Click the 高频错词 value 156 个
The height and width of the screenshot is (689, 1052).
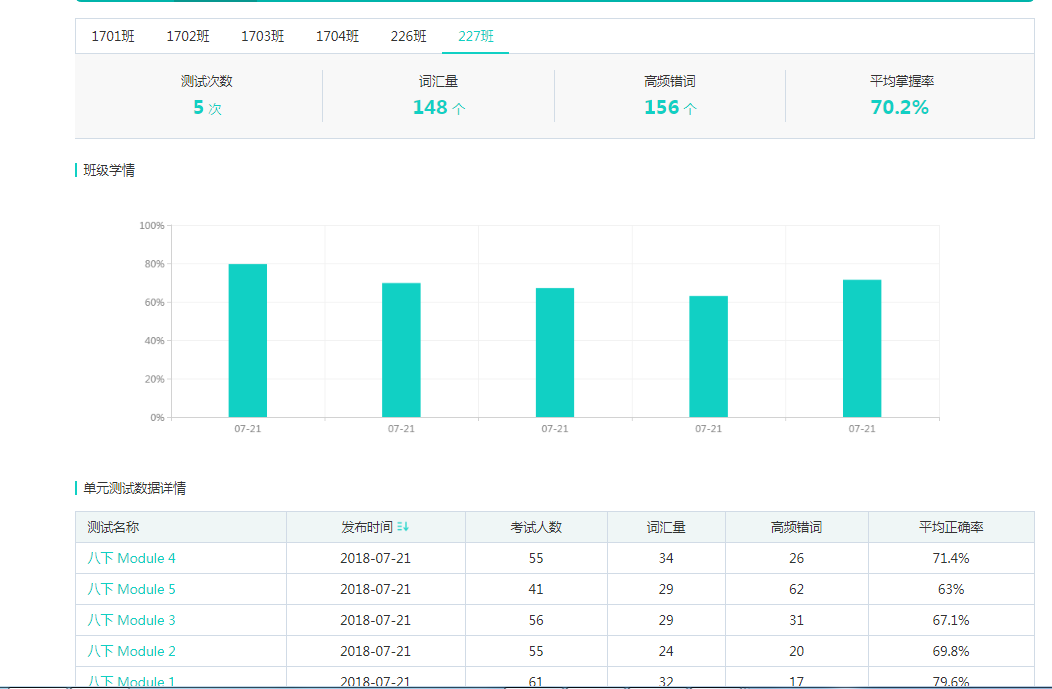pos(670,107)
